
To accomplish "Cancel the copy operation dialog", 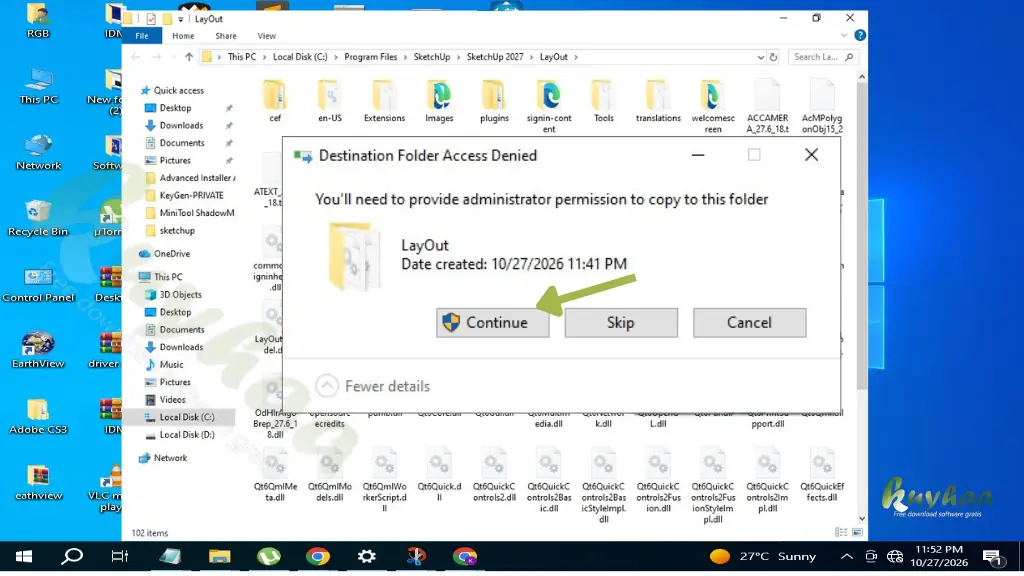I will point(749,323).
